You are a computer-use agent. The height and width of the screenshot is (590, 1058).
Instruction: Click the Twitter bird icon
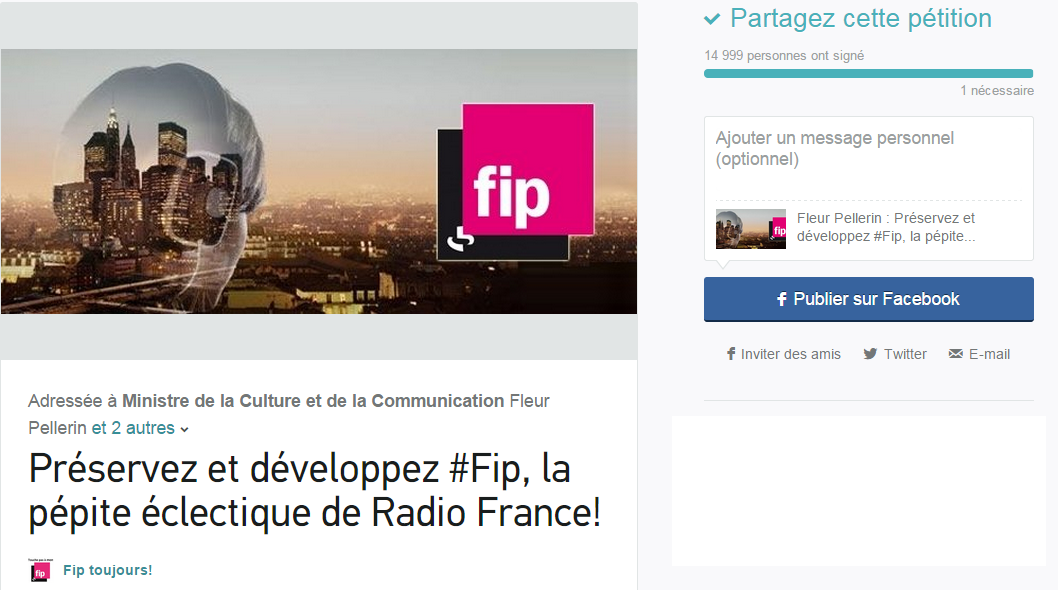click(x=870, y=354)
